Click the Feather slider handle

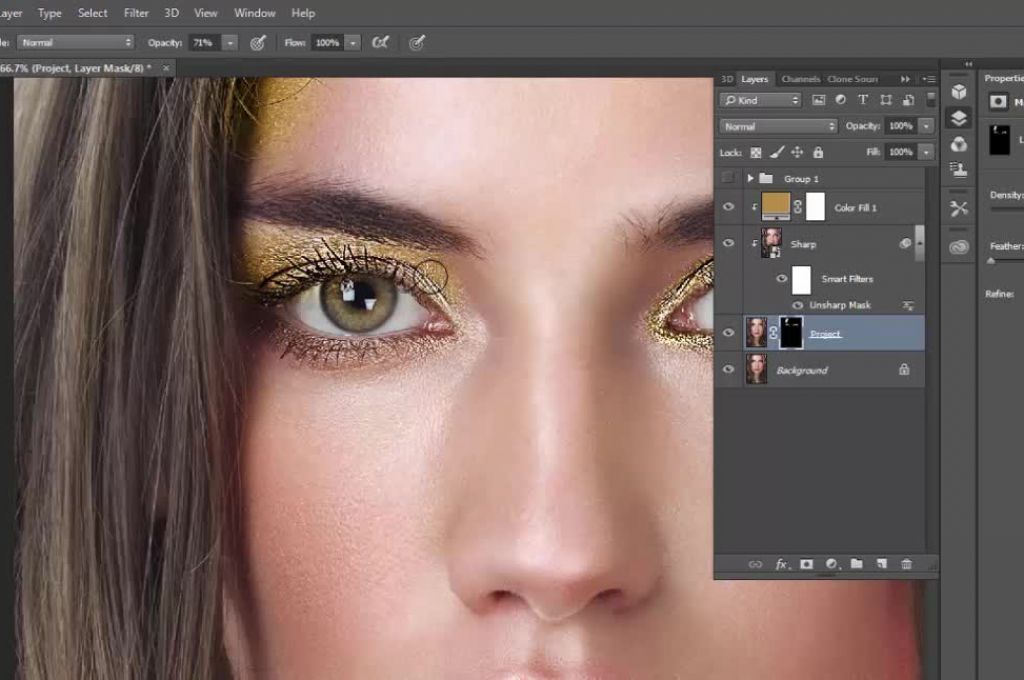991,260
